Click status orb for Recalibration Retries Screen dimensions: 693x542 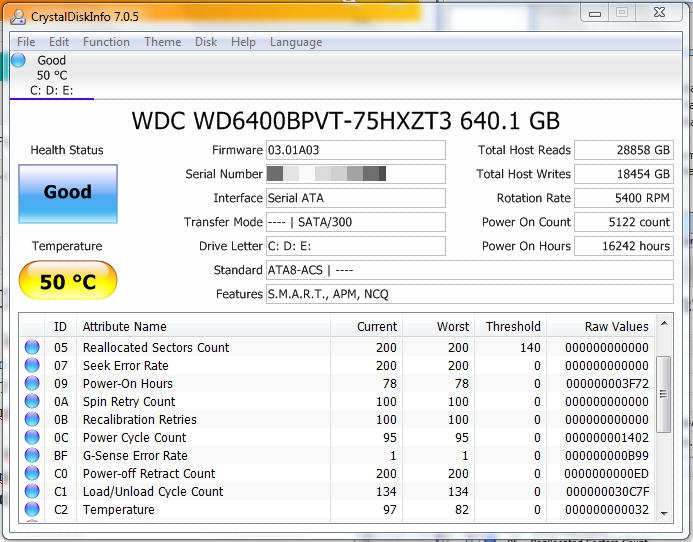click(x=32, y=419)
